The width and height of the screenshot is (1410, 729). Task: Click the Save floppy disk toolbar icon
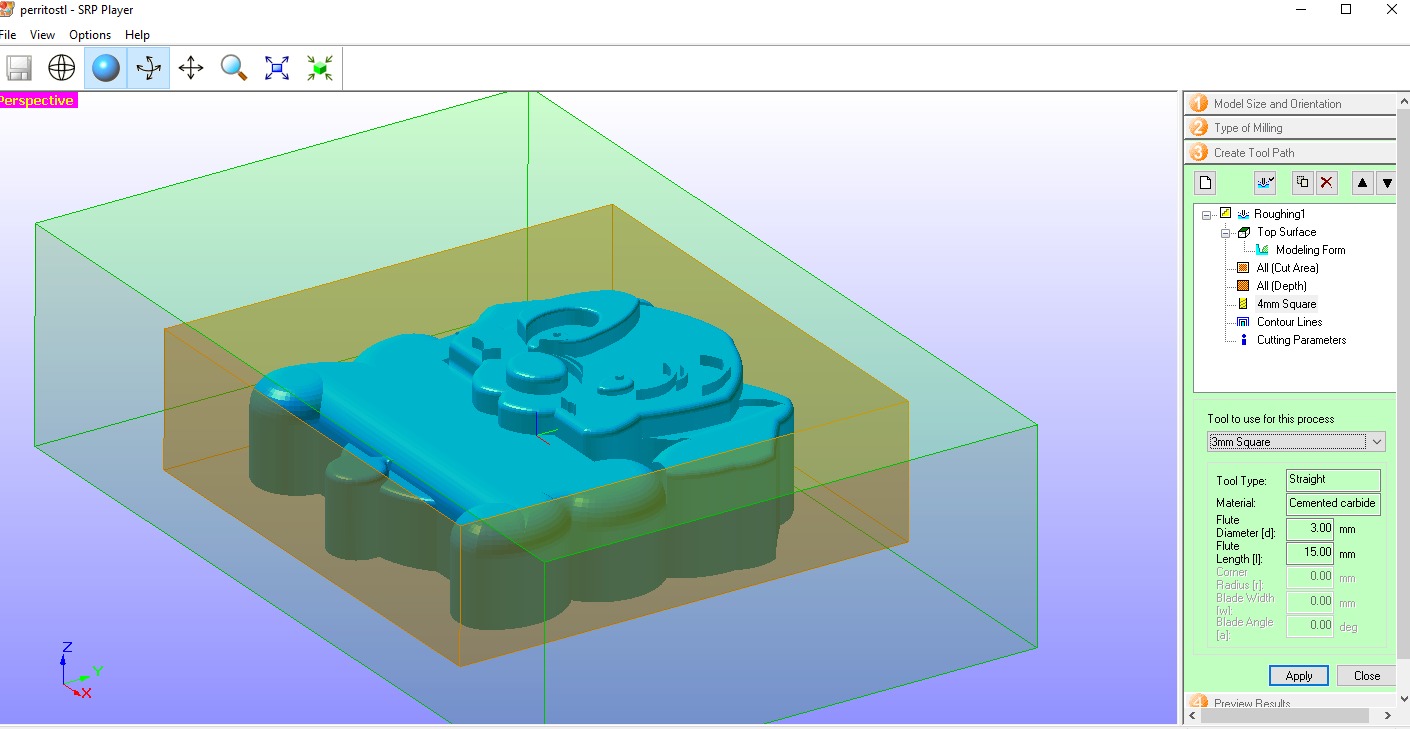tap(19, 68)
